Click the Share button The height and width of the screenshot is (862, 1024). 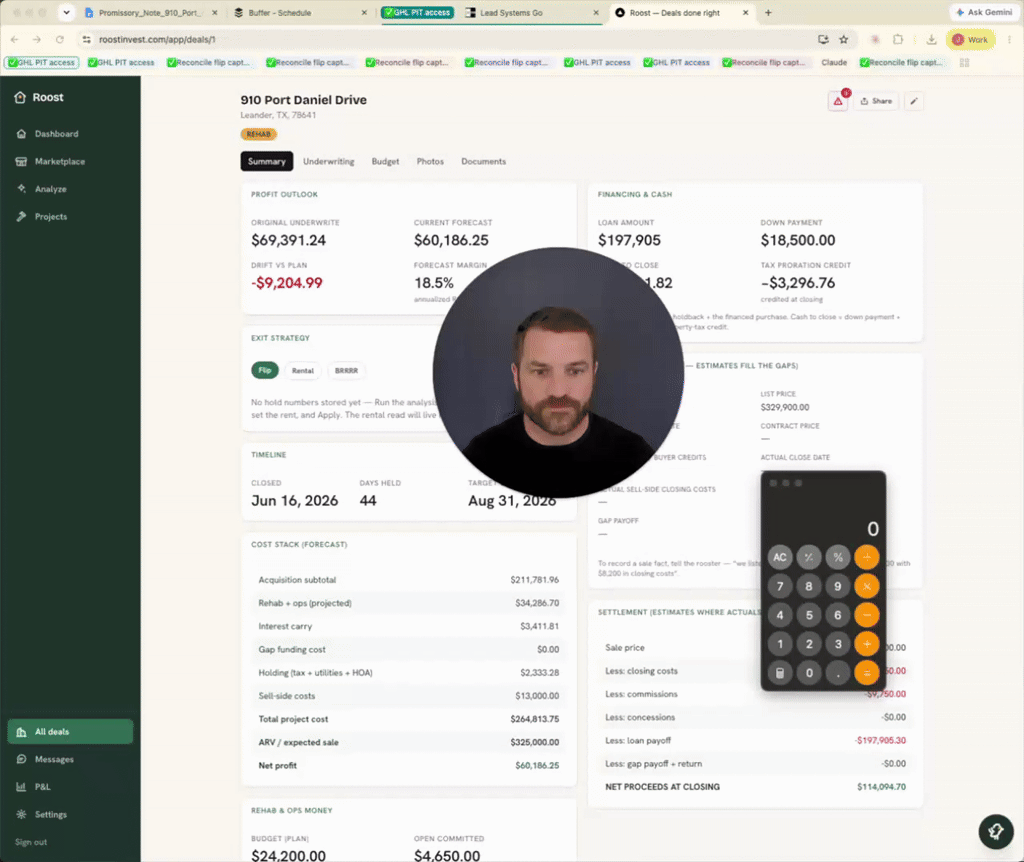[x=876, y=101]
